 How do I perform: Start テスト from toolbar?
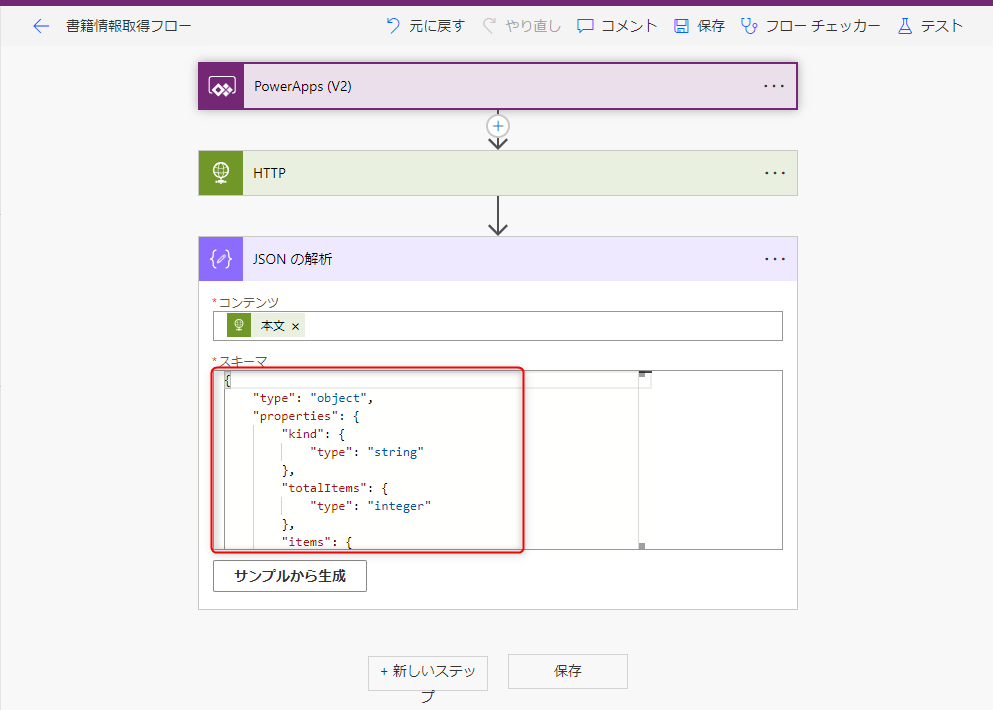point(930,26)
